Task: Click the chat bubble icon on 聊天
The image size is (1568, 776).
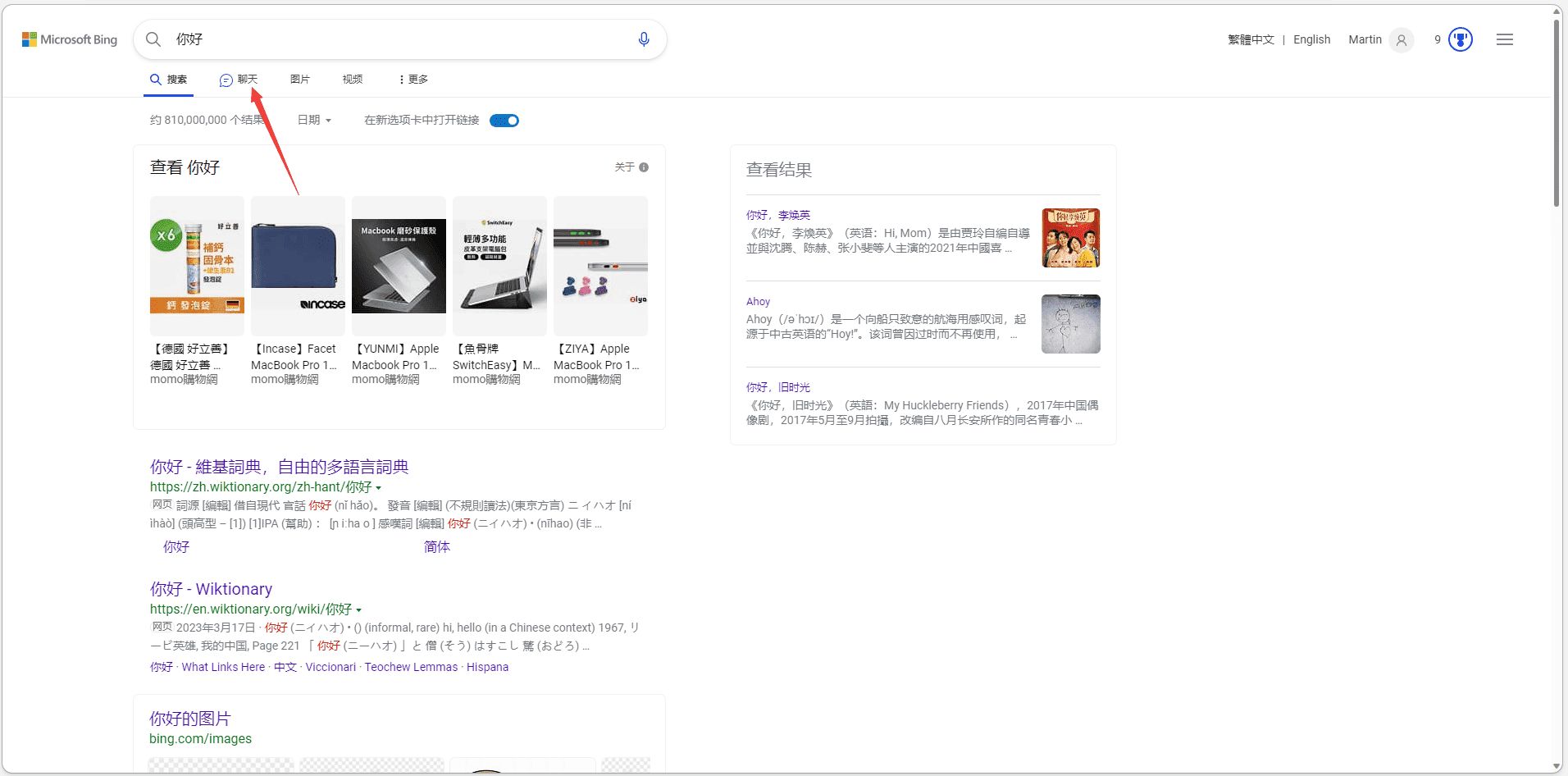Action: click(227, 80)
